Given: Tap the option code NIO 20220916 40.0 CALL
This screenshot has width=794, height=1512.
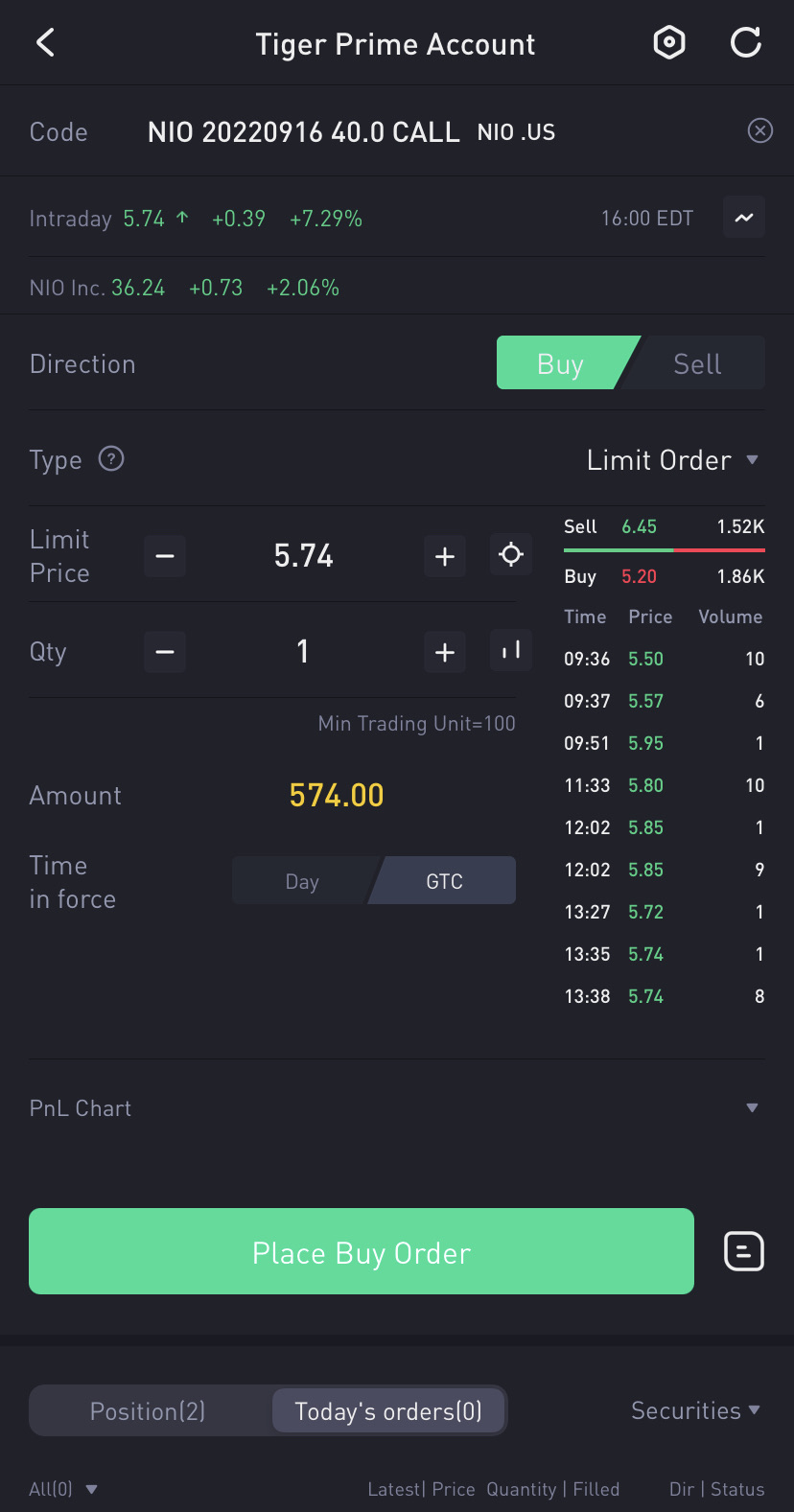Looking at the screenshot, I should coord(304,131).
